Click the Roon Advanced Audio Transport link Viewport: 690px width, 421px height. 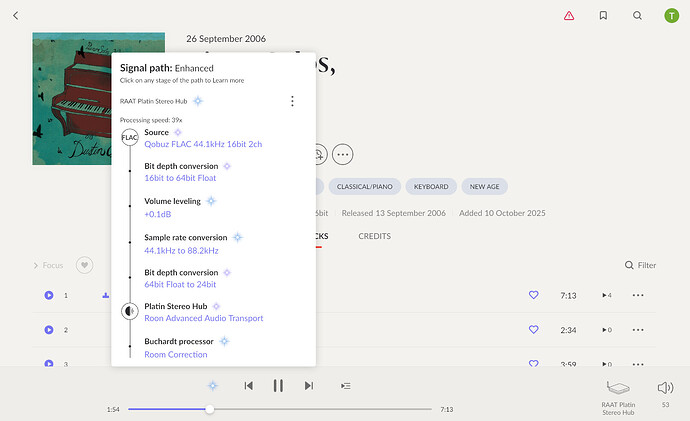tap(204, 318)
